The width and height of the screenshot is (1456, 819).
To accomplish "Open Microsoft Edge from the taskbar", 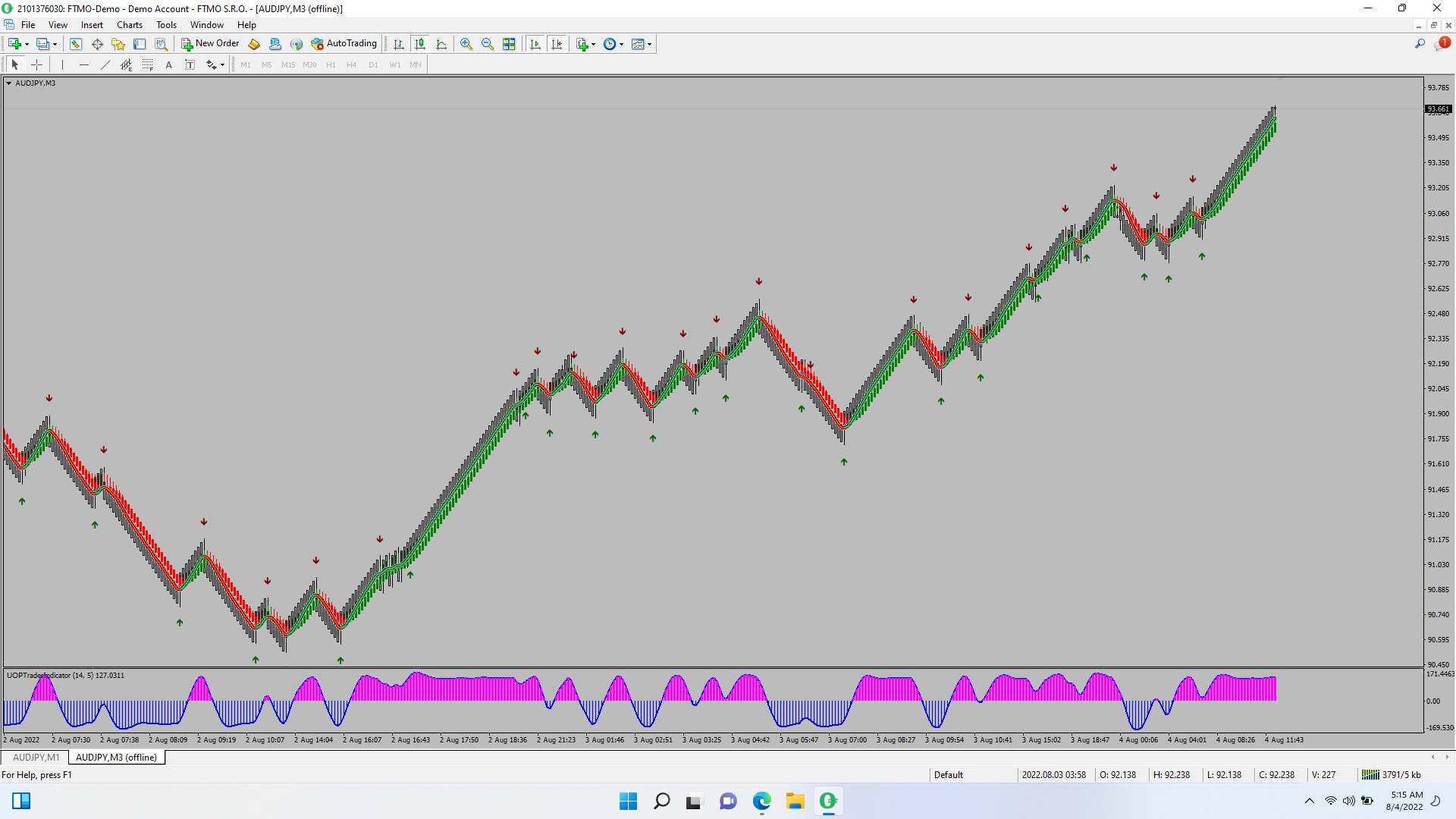I will pos(761,801).
